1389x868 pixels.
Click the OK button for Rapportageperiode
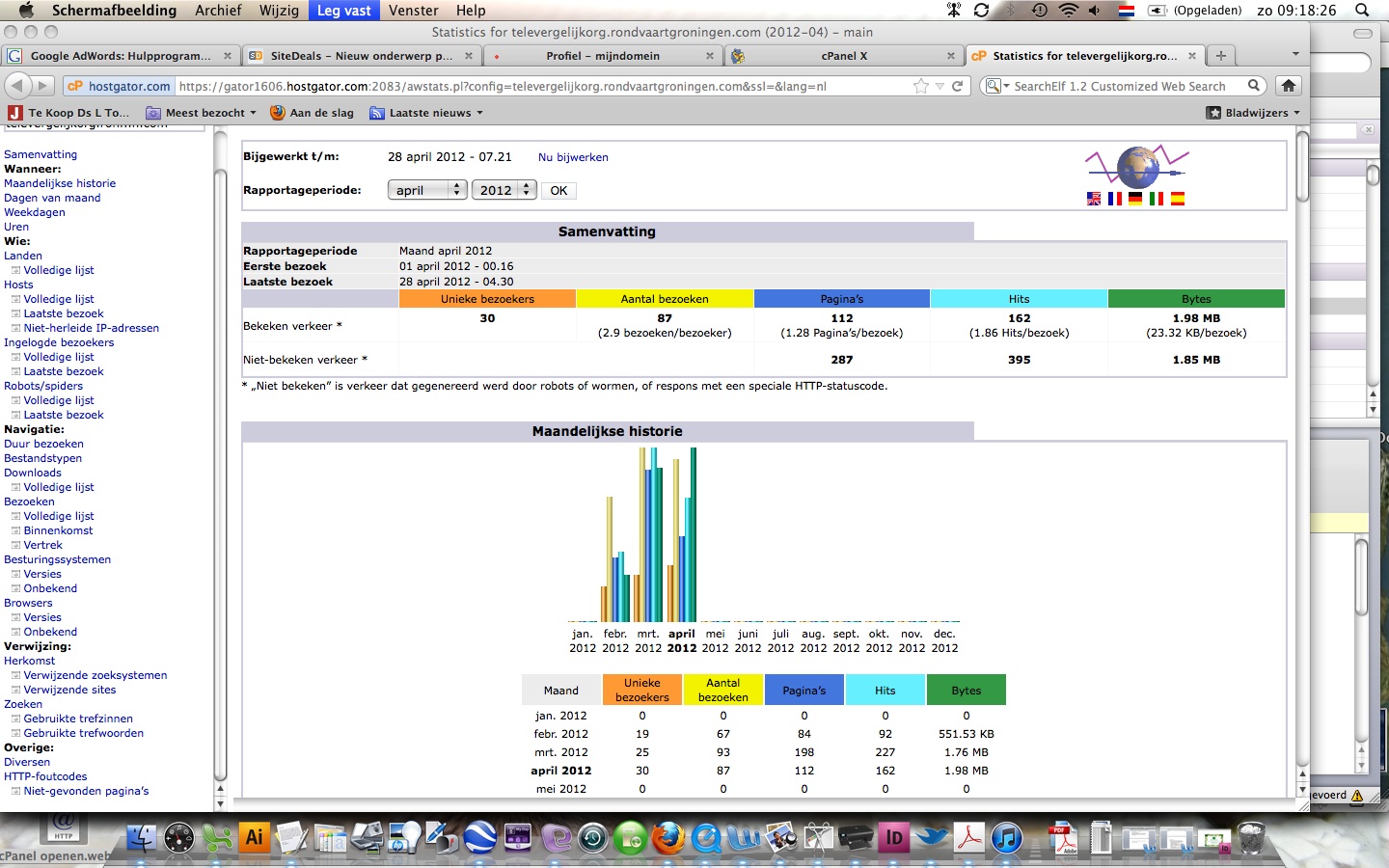tap(558, 190)
